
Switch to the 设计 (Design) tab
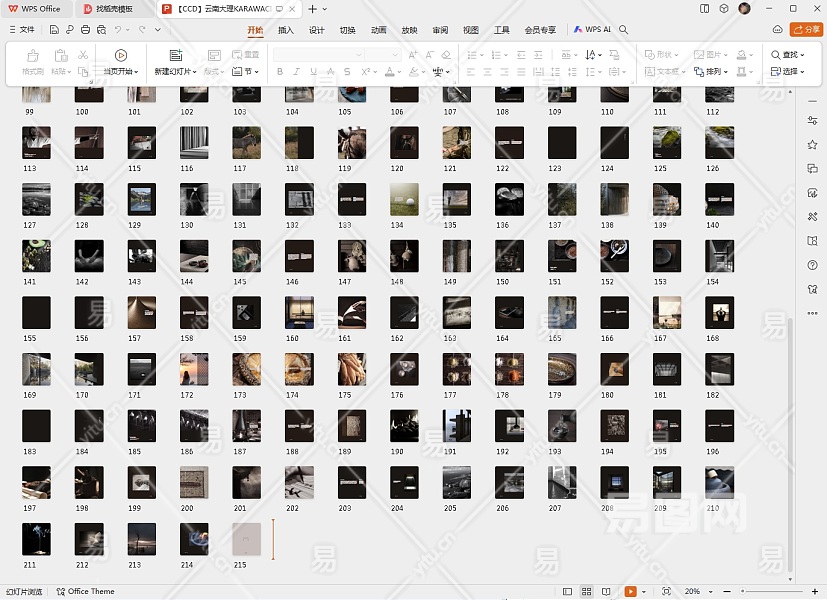coord(316,30)
